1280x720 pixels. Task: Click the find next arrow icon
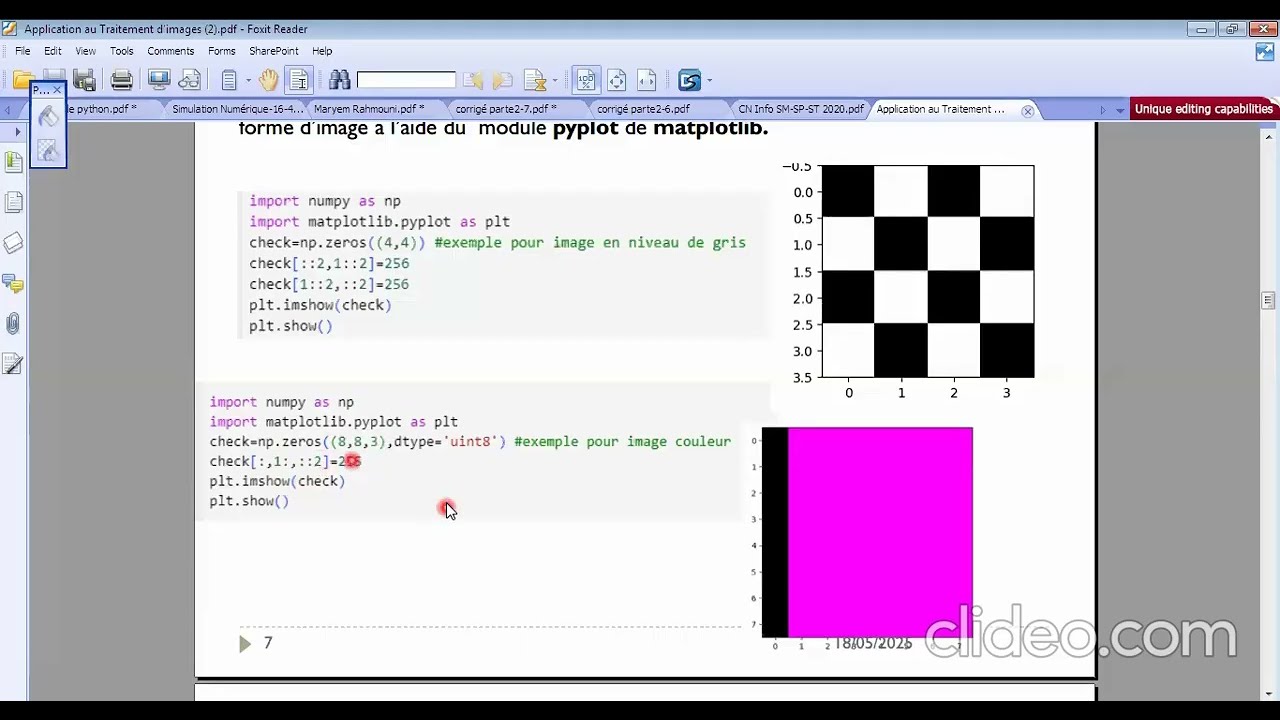(503, 80)
